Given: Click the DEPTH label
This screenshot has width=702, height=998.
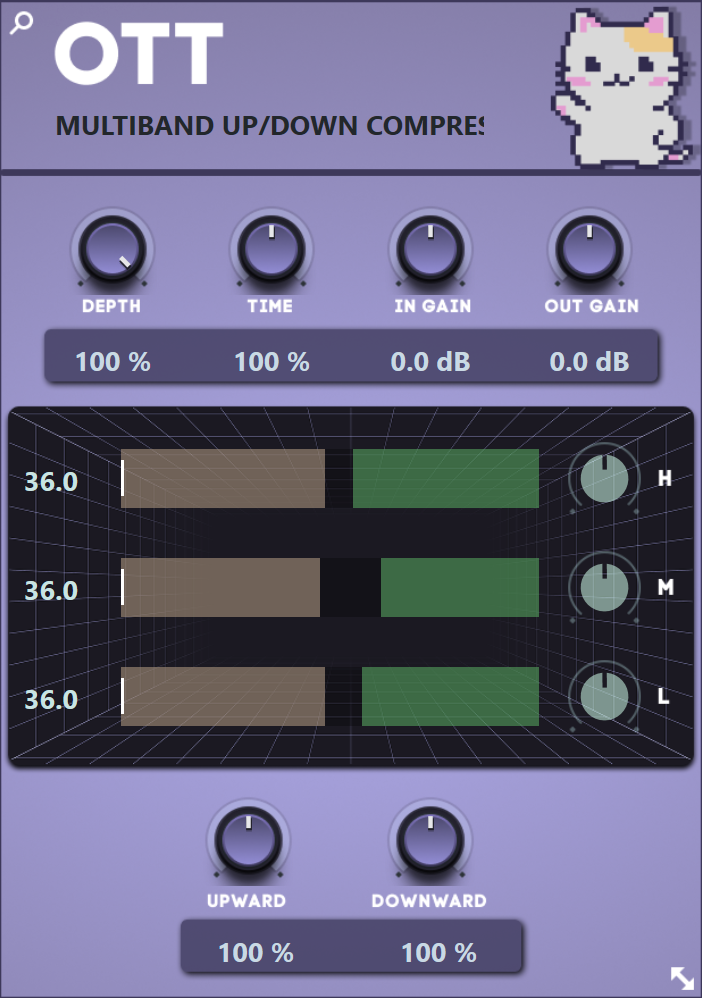Looking at the screenshot, I should 111,306.
